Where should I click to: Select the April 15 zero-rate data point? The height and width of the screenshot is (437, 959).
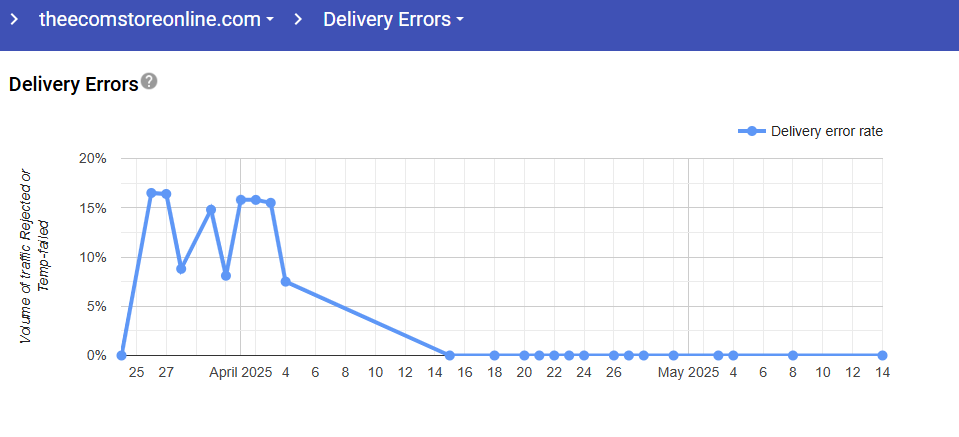click(450, 355)
